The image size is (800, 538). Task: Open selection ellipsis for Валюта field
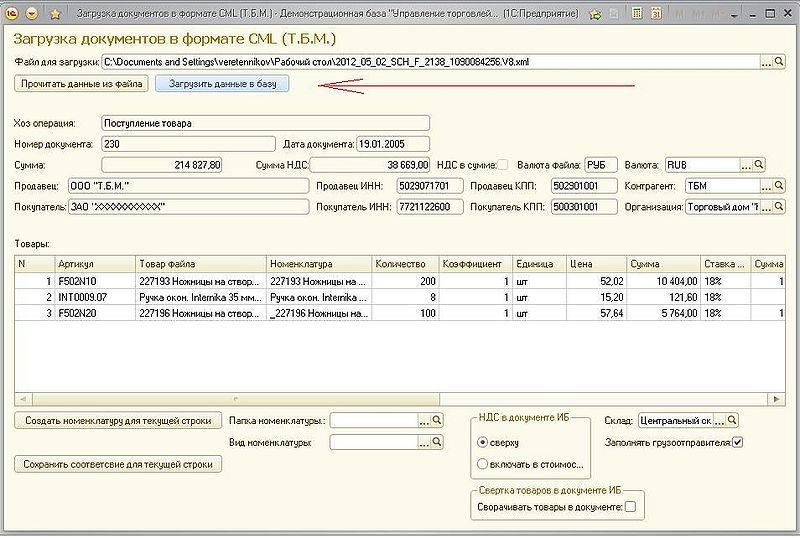tap(745, 165)
